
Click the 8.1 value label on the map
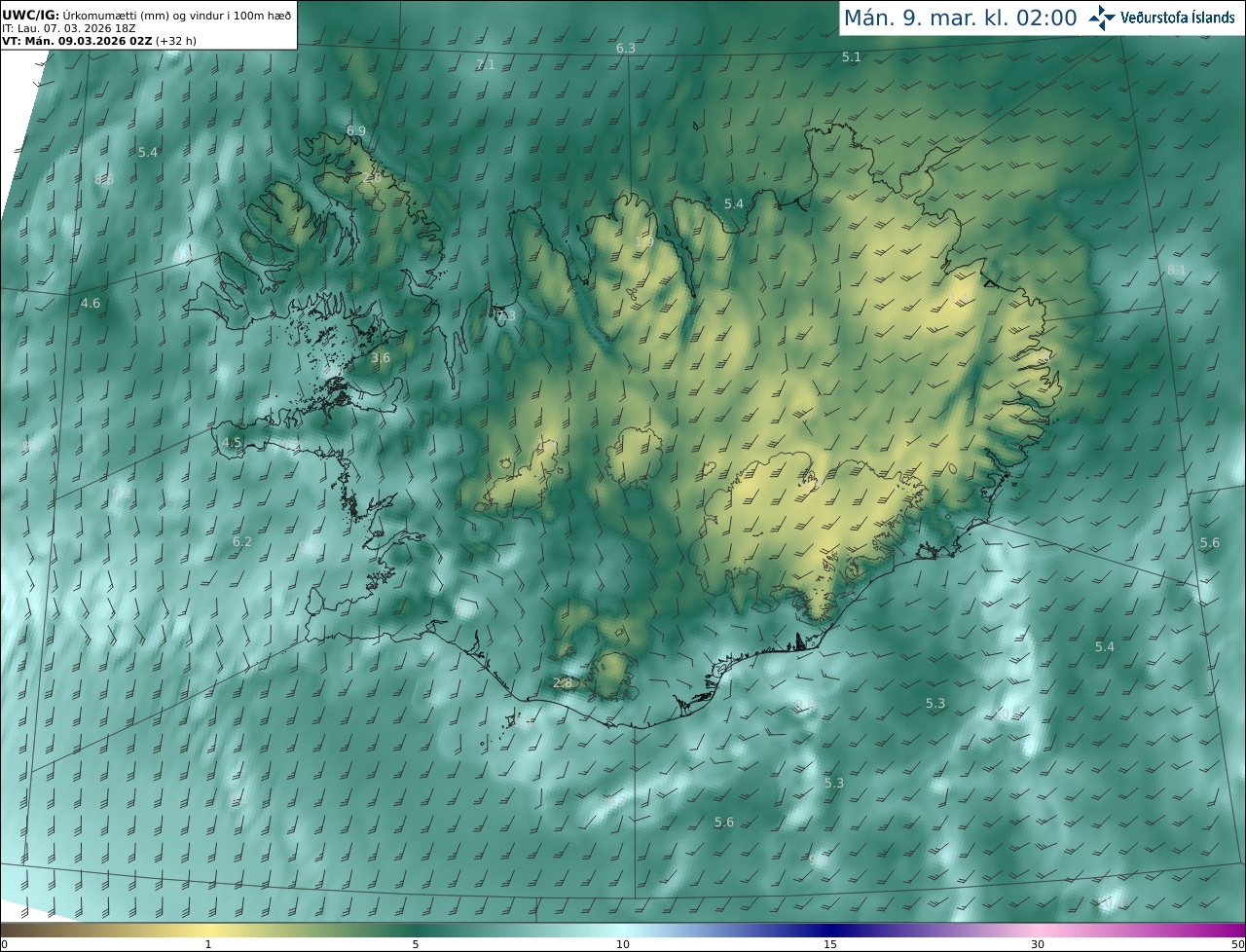point(1177,269)
